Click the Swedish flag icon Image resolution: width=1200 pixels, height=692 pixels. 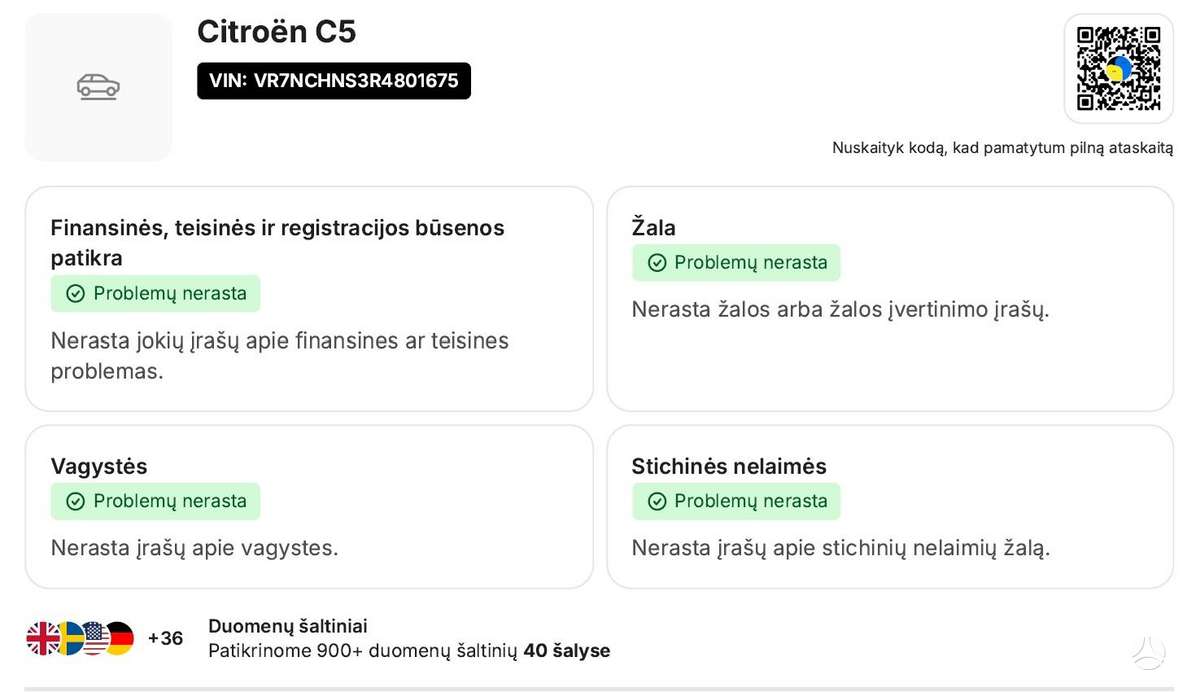pos(69,638)
